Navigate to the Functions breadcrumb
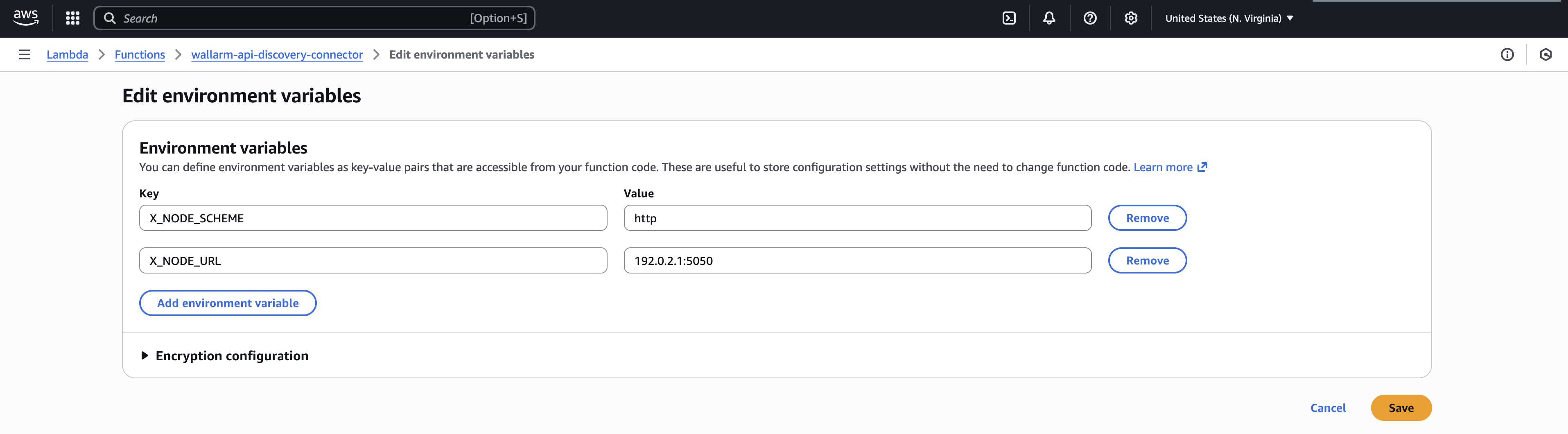Screen dimensions: 1568x434 [x=139, y=54]
